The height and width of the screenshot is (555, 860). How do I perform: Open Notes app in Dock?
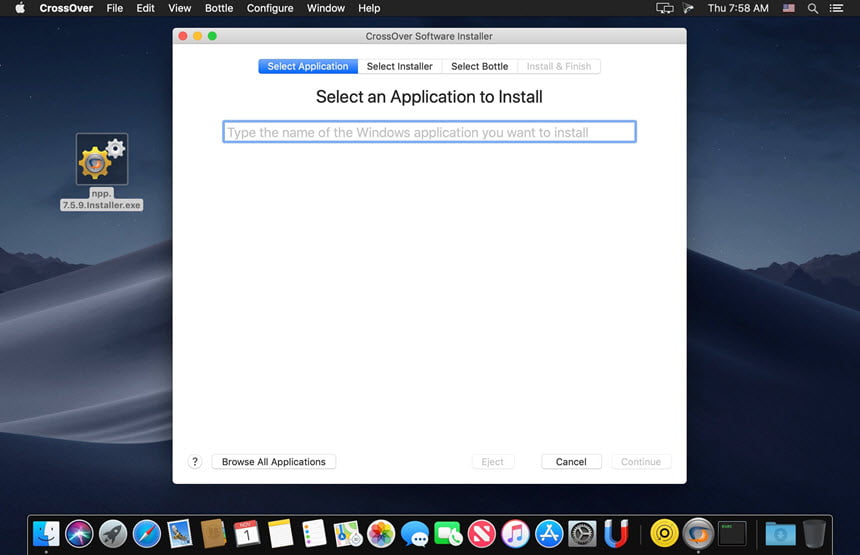tap(280, 533)
